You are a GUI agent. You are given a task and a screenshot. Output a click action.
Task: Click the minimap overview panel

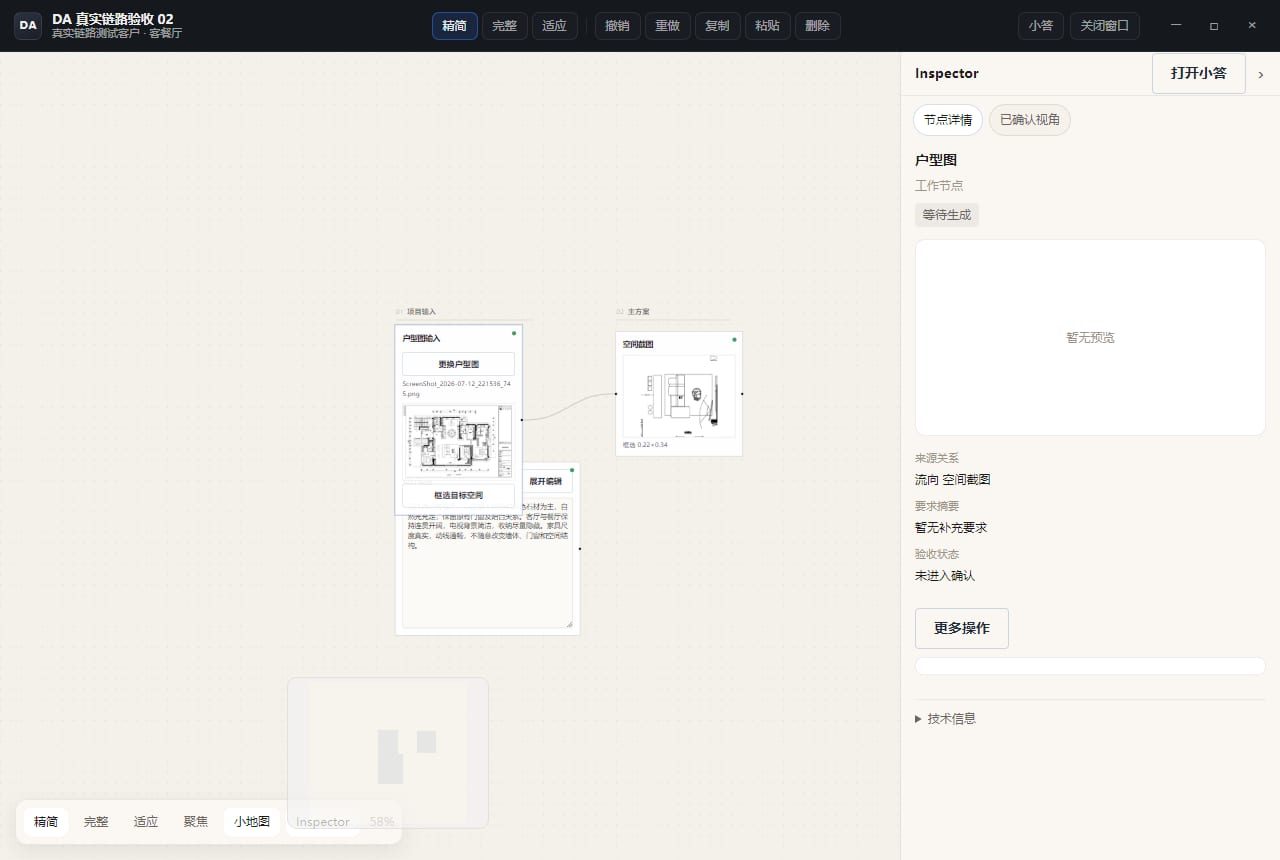click(388, 752)
